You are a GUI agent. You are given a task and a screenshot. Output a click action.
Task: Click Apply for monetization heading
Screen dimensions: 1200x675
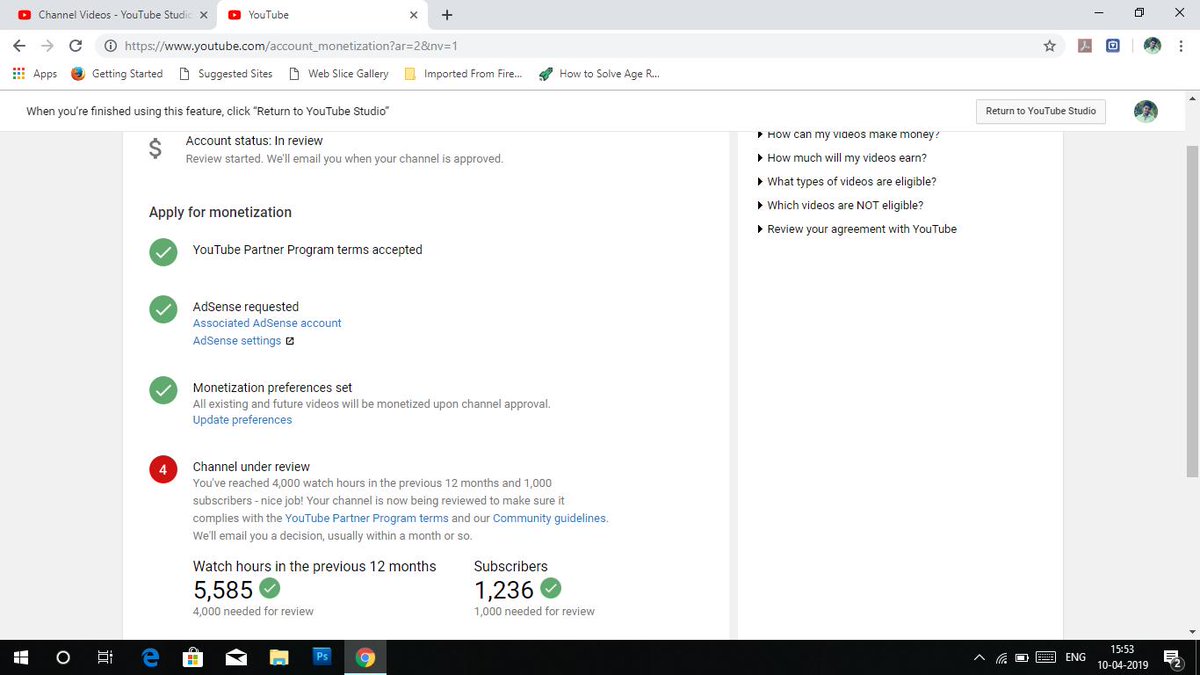pyautogui.click(x=220, y=212)
